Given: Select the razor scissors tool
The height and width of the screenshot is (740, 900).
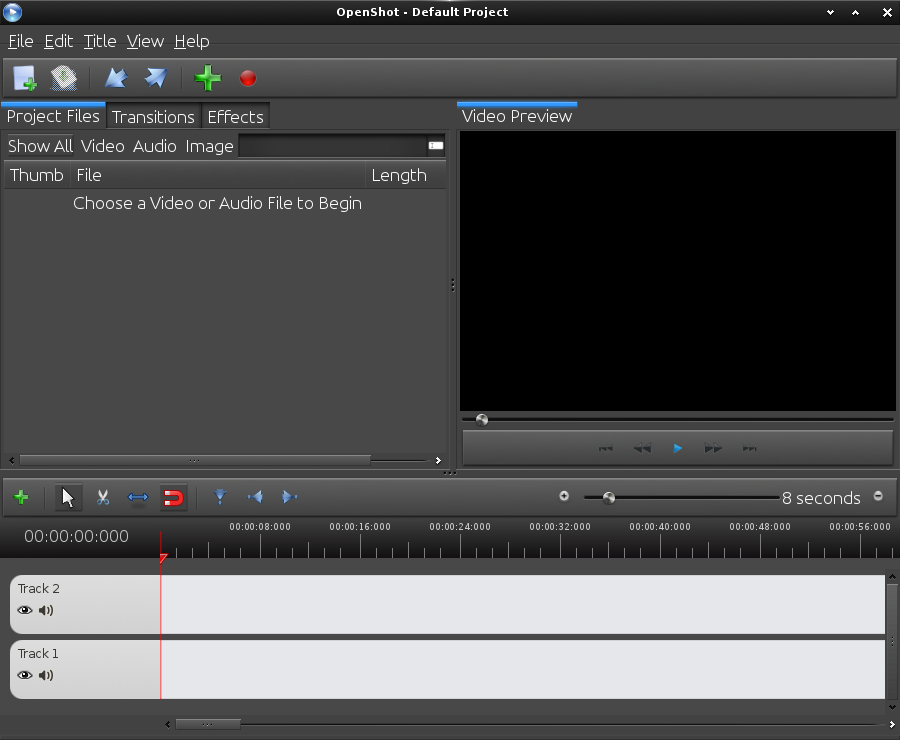Looking at the screenshot, I should (x=103, y=497).
